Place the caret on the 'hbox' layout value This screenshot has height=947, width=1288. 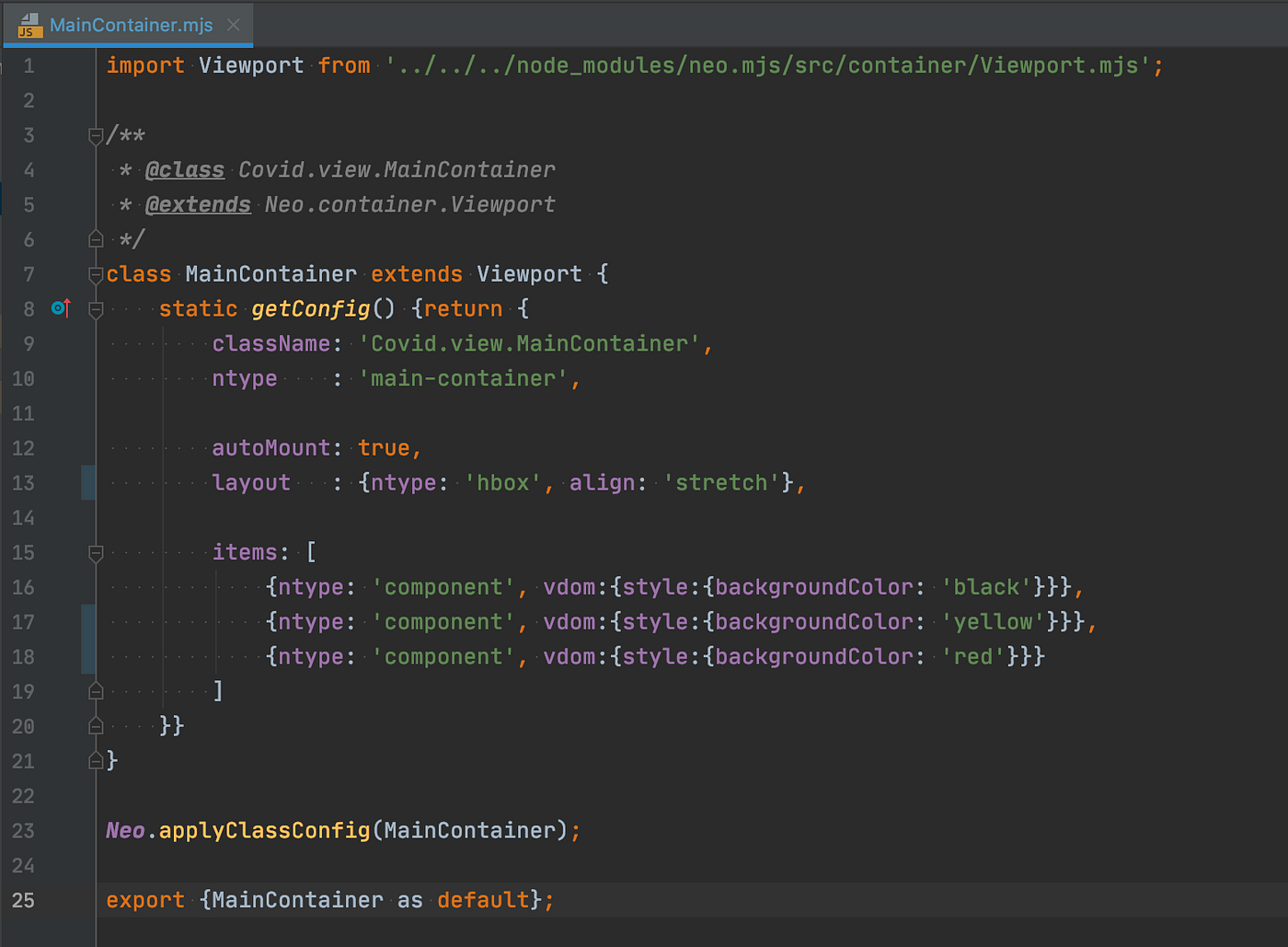point(503,482)
